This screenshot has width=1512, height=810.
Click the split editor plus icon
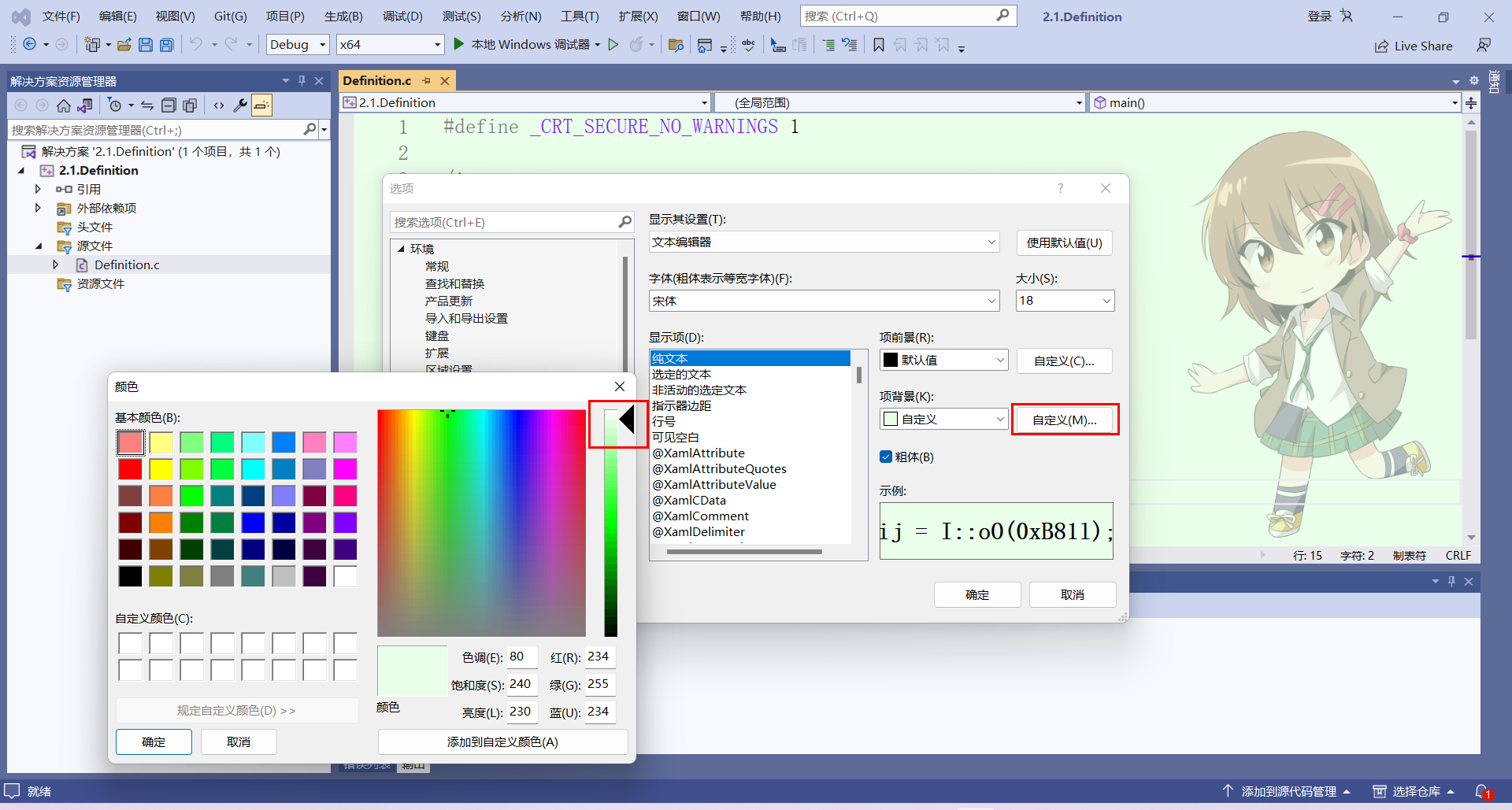(1470, 103)
